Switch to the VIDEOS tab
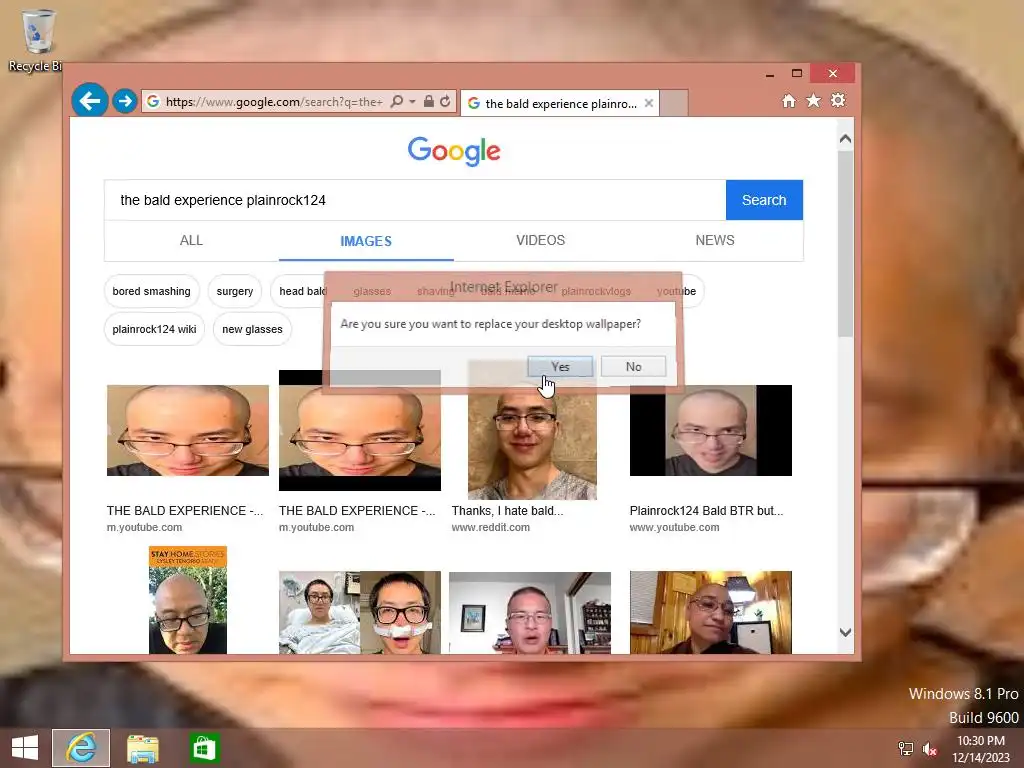This screenshot has height=768, width=1024. [x=541, y=240]
